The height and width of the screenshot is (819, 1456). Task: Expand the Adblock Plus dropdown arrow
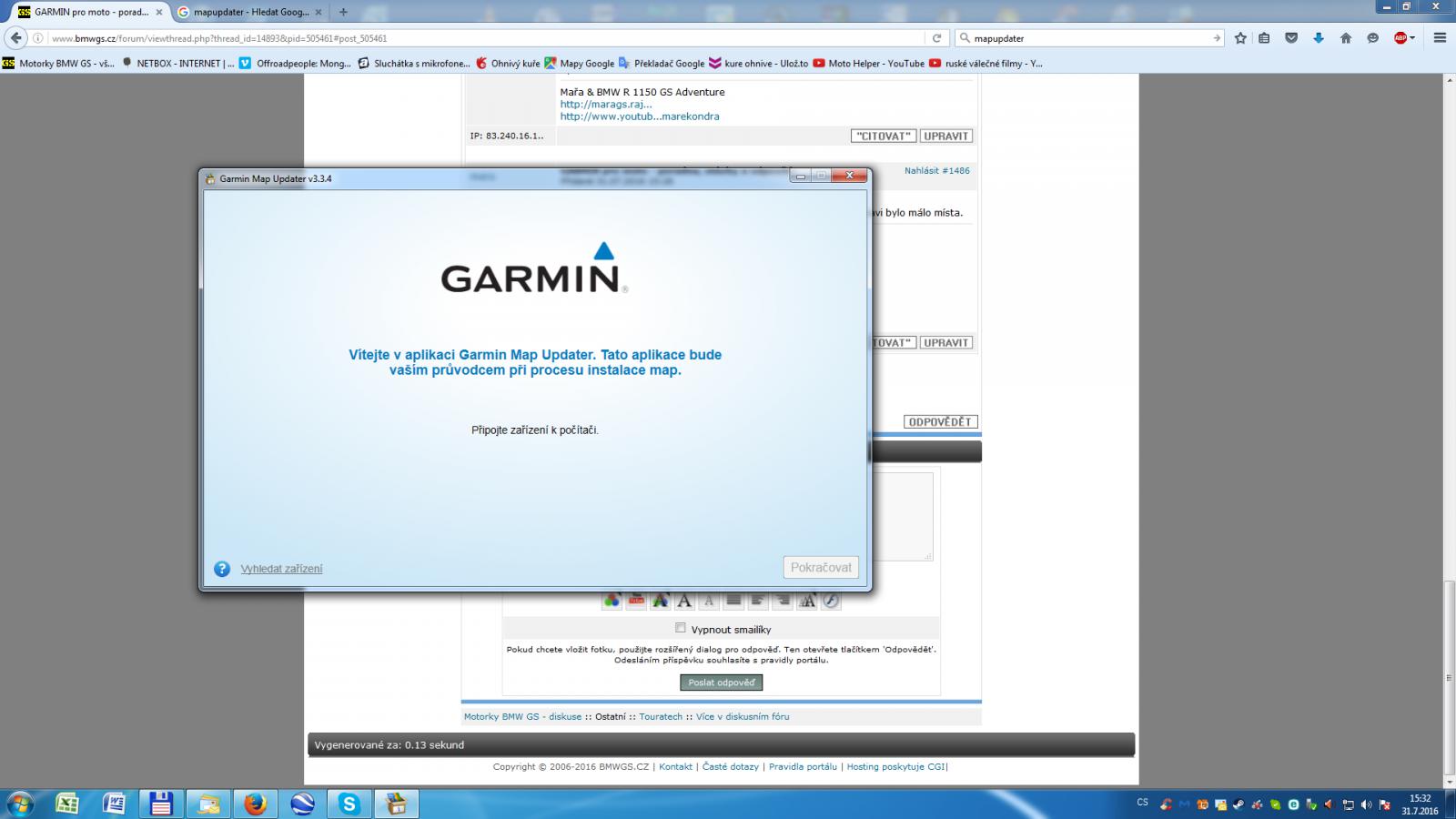coord(1412,38)
